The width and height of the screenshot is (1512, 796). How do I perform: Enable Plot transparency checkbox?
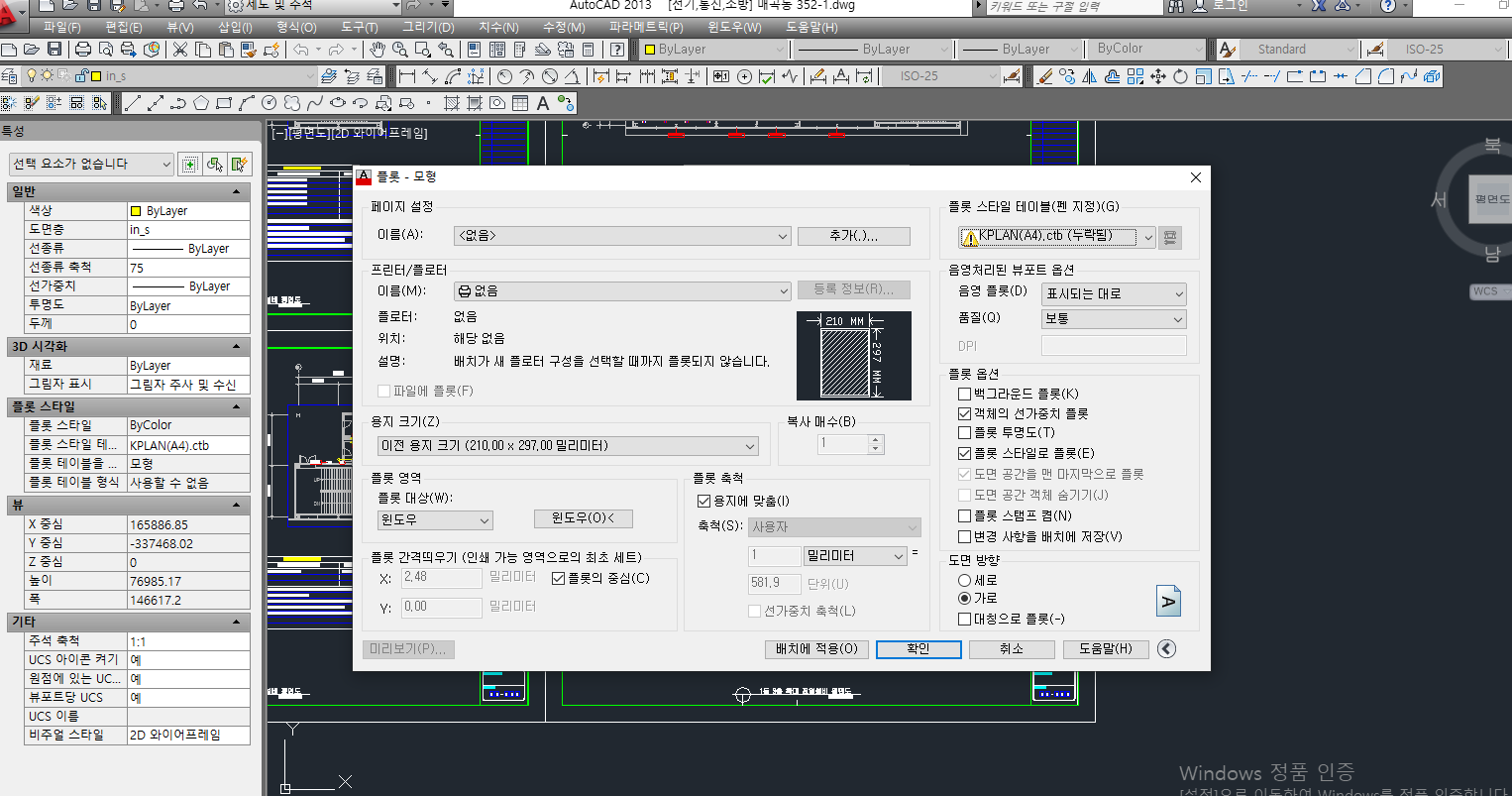[x=965, y=432]
